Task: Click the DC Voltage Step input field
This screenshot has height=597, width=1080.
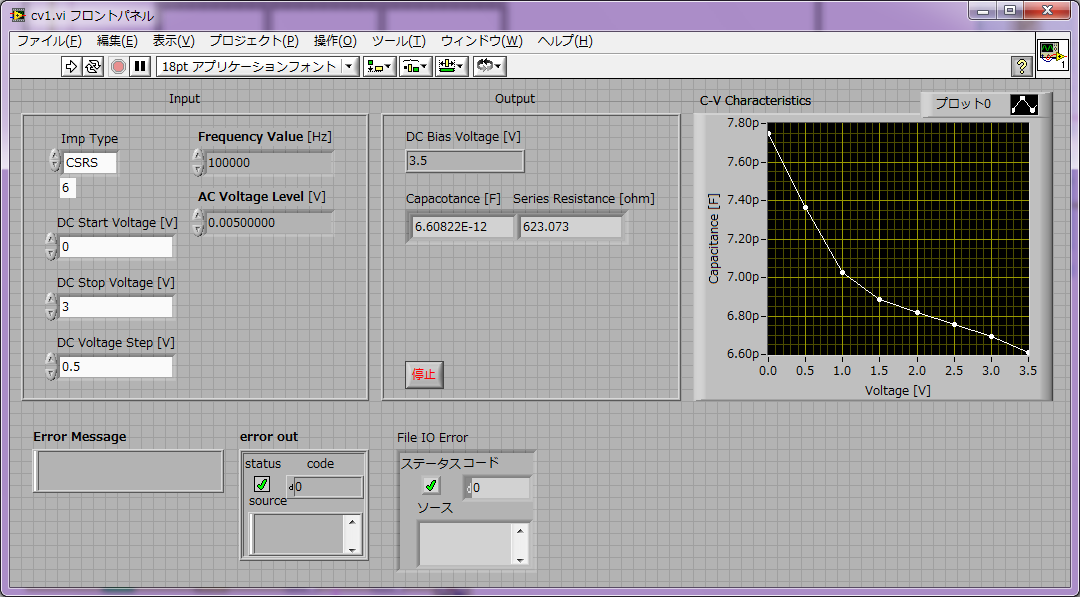Action: 116,366
